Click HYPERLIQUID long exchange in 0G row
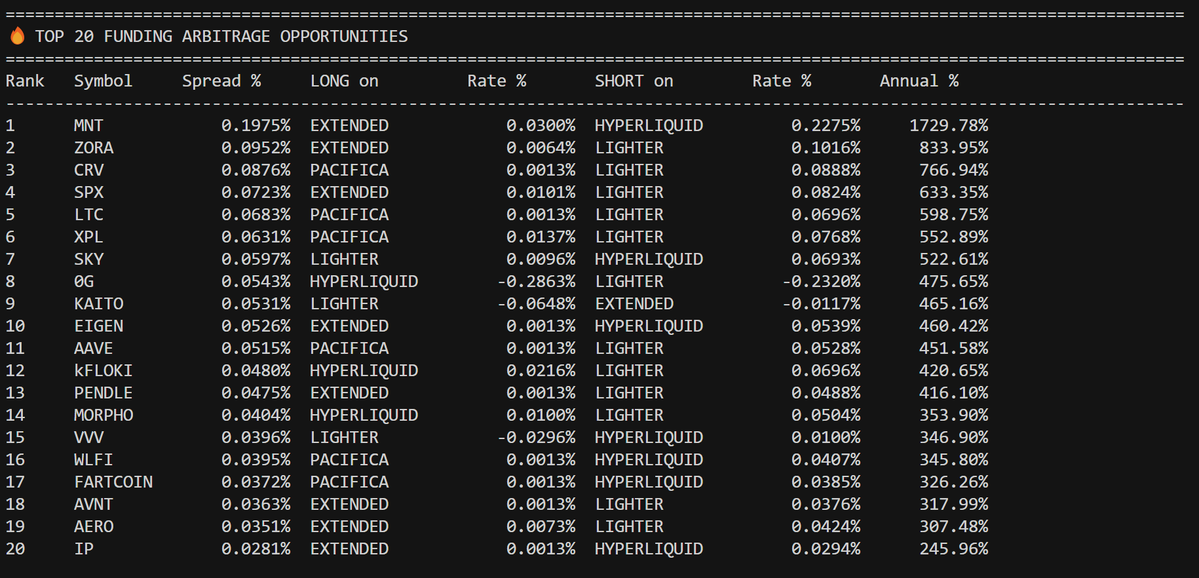The image size is (1199, 578). pos(364,281)
